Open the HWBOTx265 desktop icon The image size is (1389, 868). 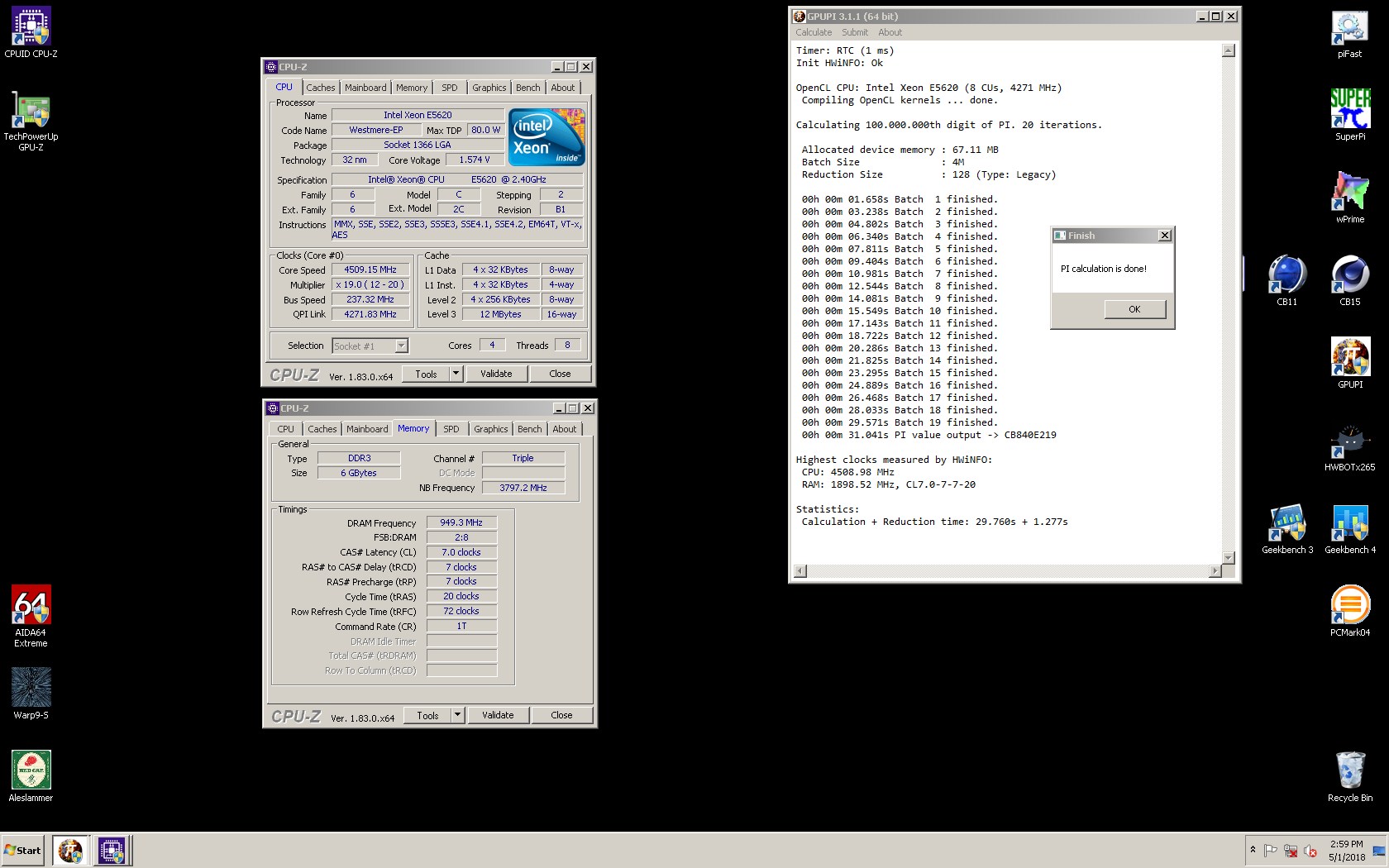click(x=1349, y=446)
